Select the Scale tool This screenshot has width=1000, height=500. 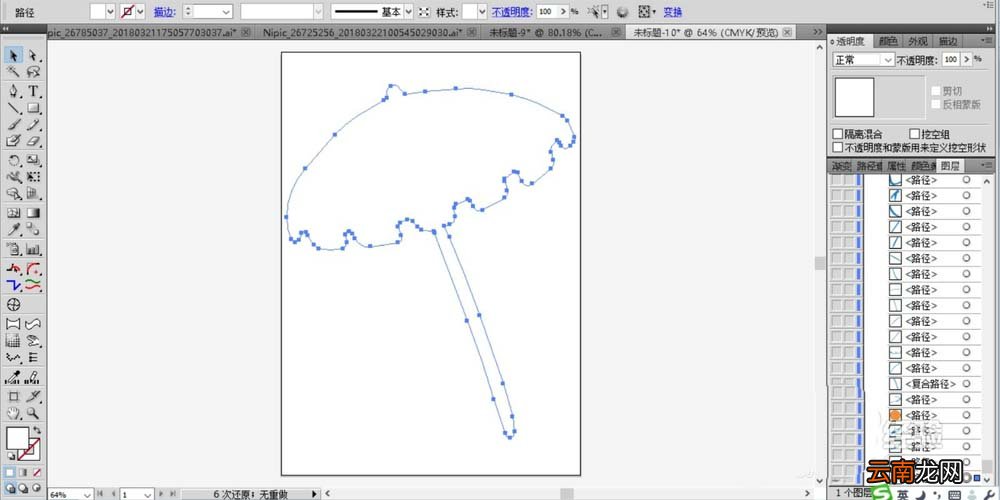click(33, 160)
